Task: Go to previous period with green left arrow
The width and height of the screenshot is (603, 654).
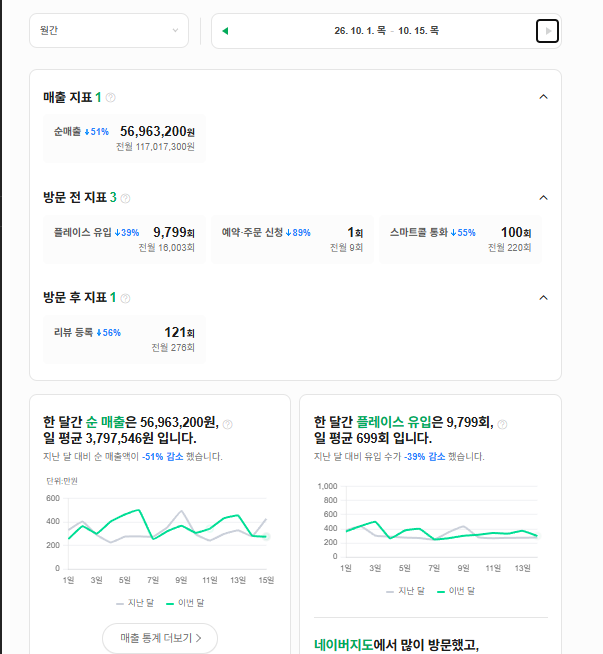Action: coord(225,31)
